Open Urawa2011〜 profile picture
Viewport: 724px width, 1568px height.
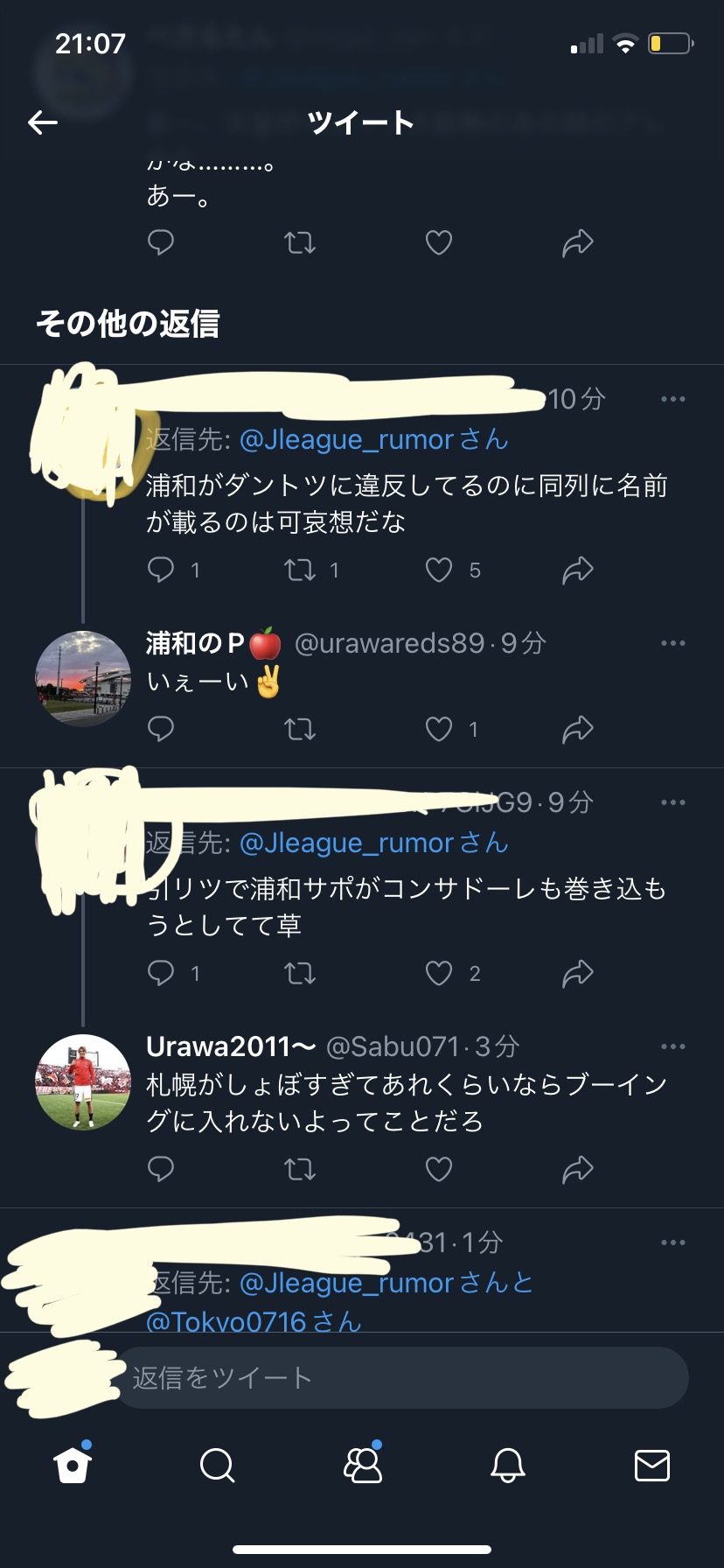pos(83,1082)
